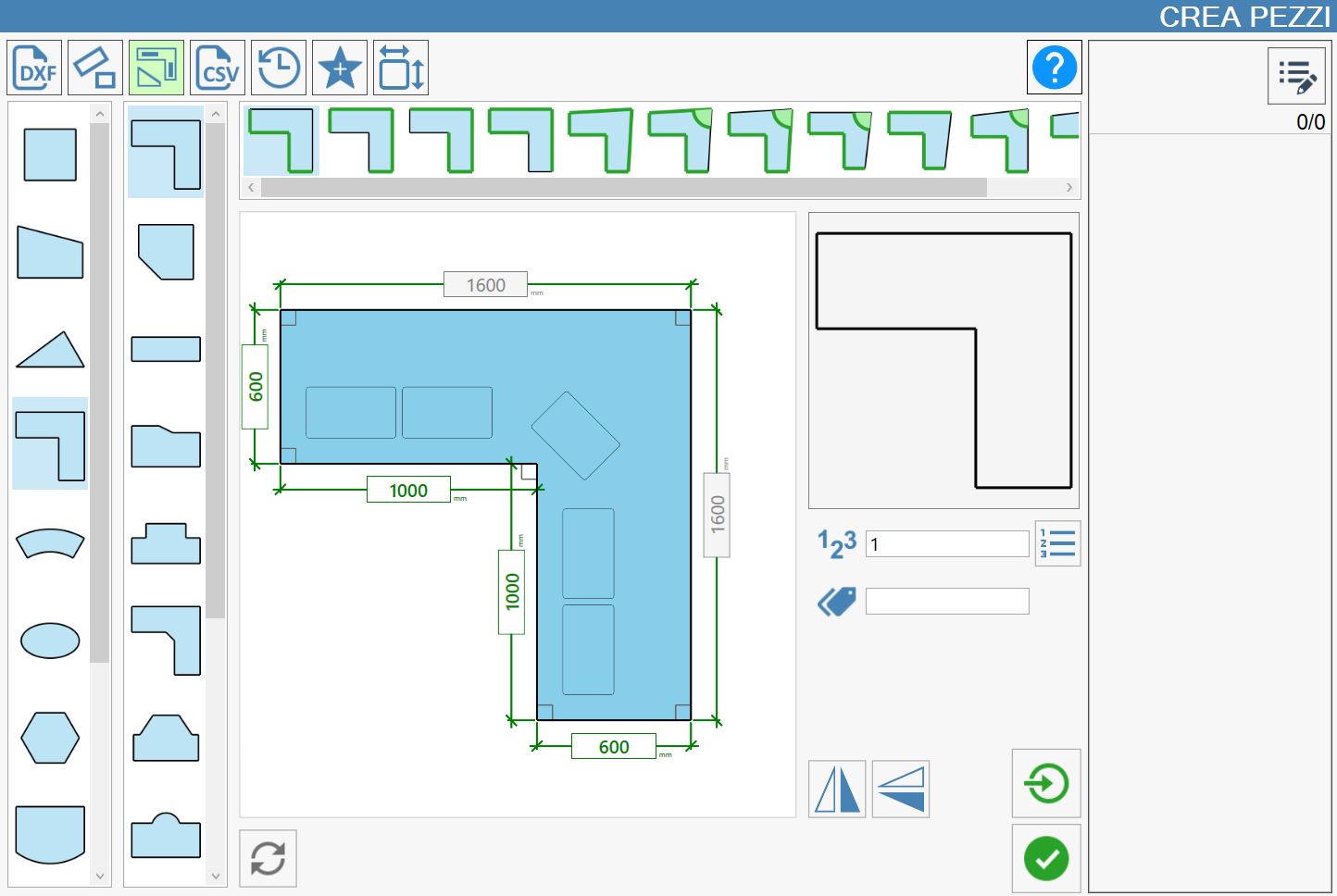The width and height of the screenshot is (1337, 896).
Task: Open the history clock icon
Action: [279, 68]
